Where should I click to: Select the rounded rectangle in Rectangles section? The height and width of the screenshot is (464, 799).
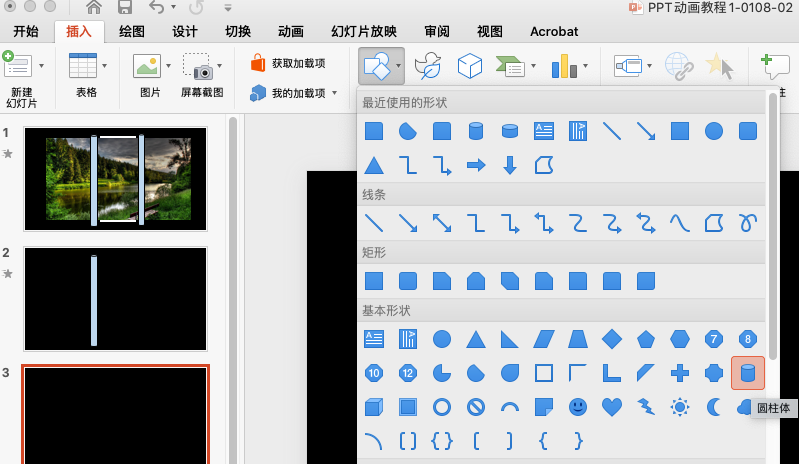click(408, 281)
